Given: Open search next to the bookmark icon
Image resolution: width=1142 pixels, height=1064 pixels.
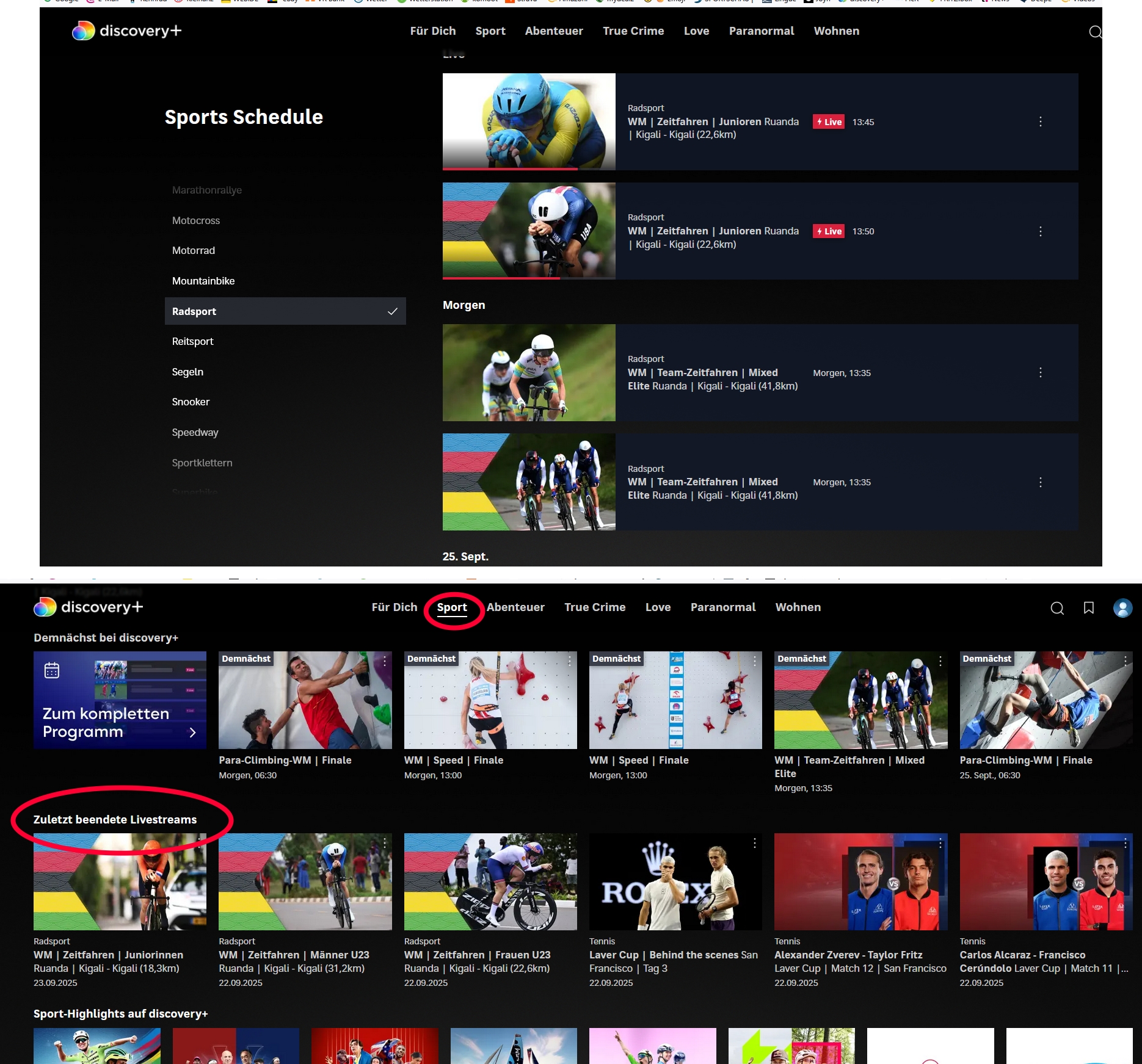Looking at the screenshot, I should pyautogui.click(x=1057, y=608).
